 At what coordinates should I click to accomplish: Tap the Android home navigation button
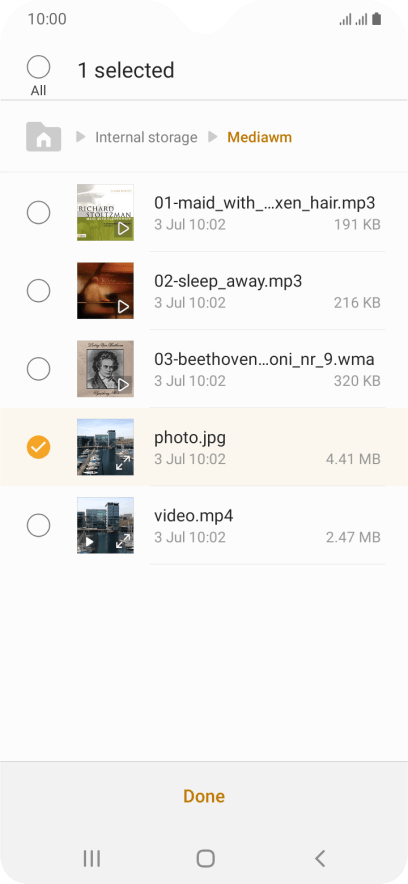pos(205,859)
